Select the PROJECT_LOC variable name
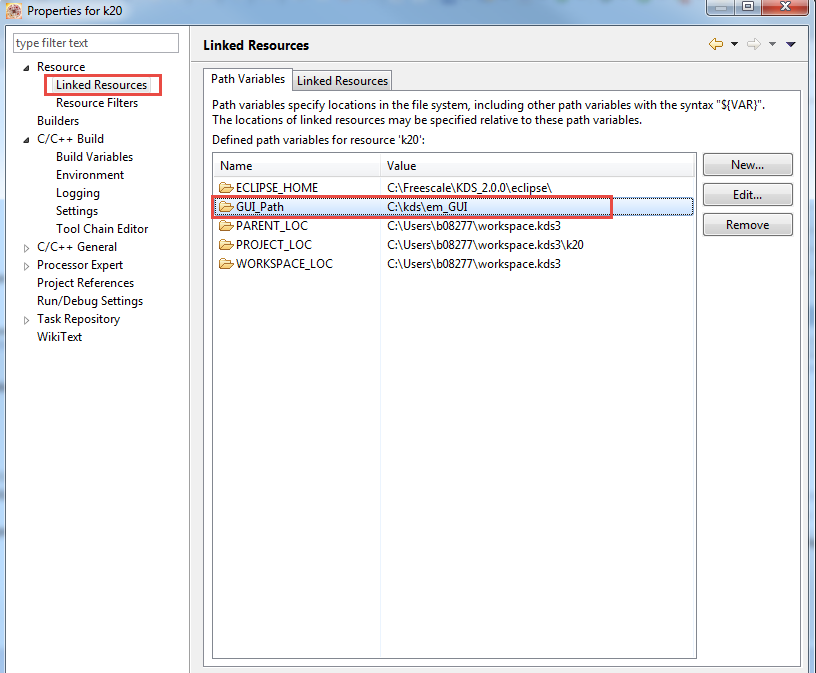The image size is (816, 673). click(x=274, y=245)
